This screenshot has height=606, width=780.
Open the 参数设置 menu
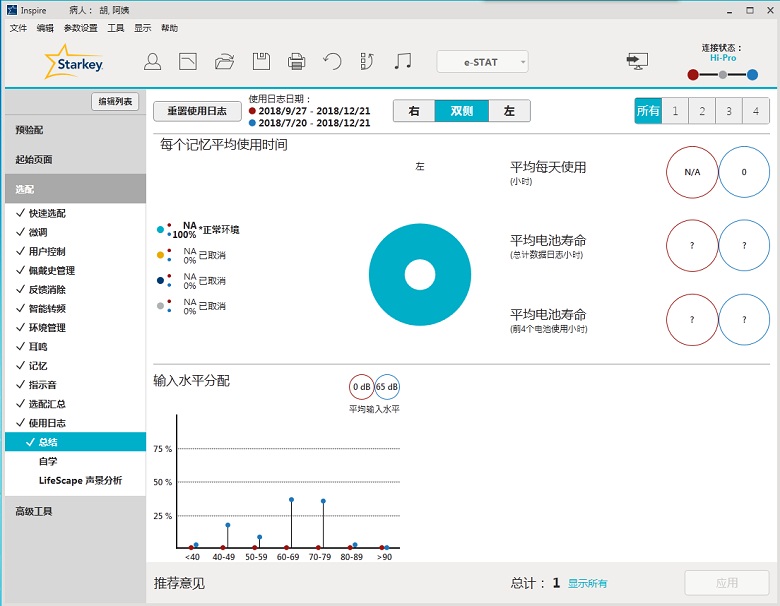[81, 28]
